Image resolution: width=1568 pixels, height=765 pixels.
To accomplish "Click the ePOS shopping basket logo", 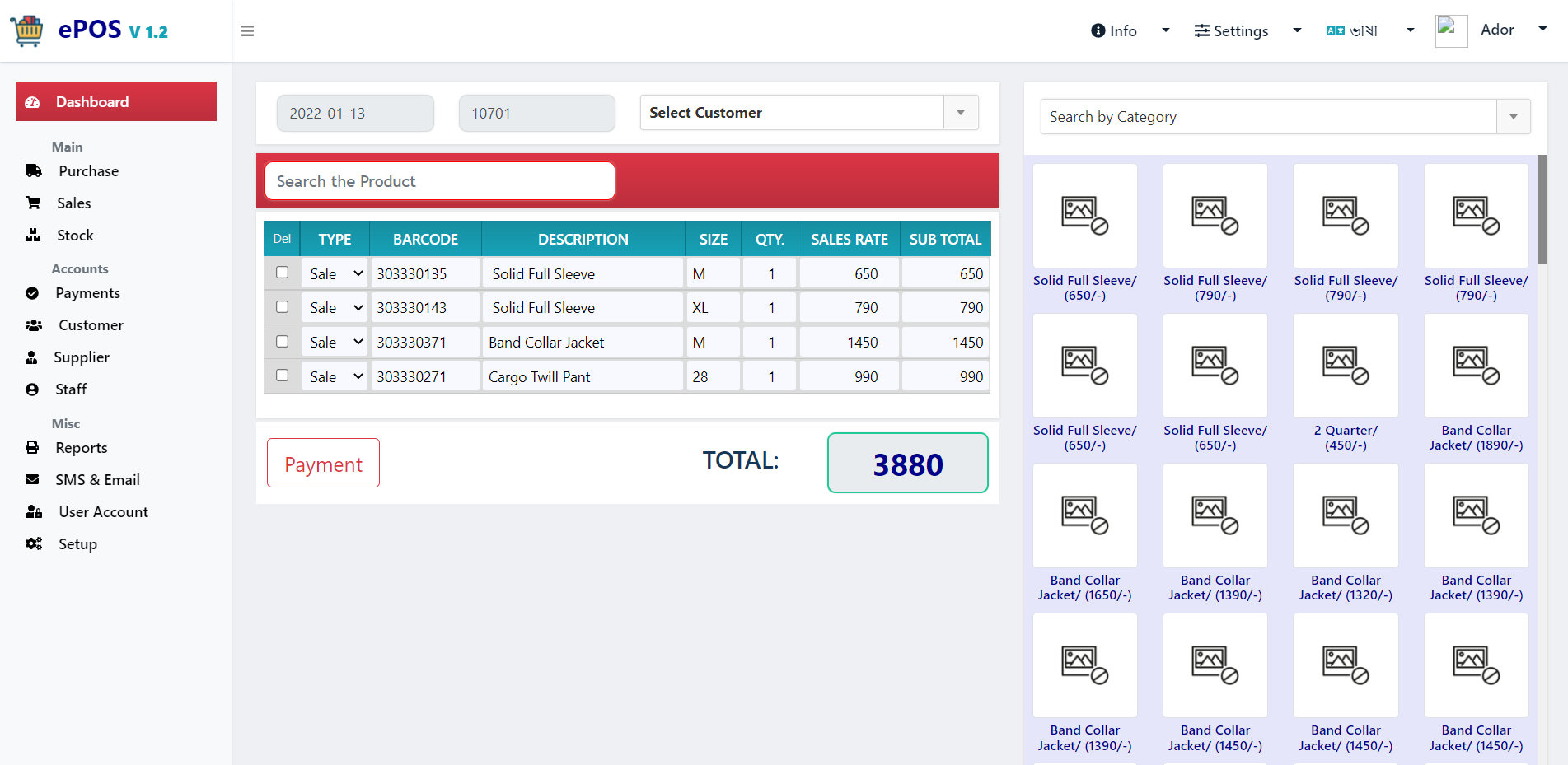I will pyautogui.click(x=27, y=30).
